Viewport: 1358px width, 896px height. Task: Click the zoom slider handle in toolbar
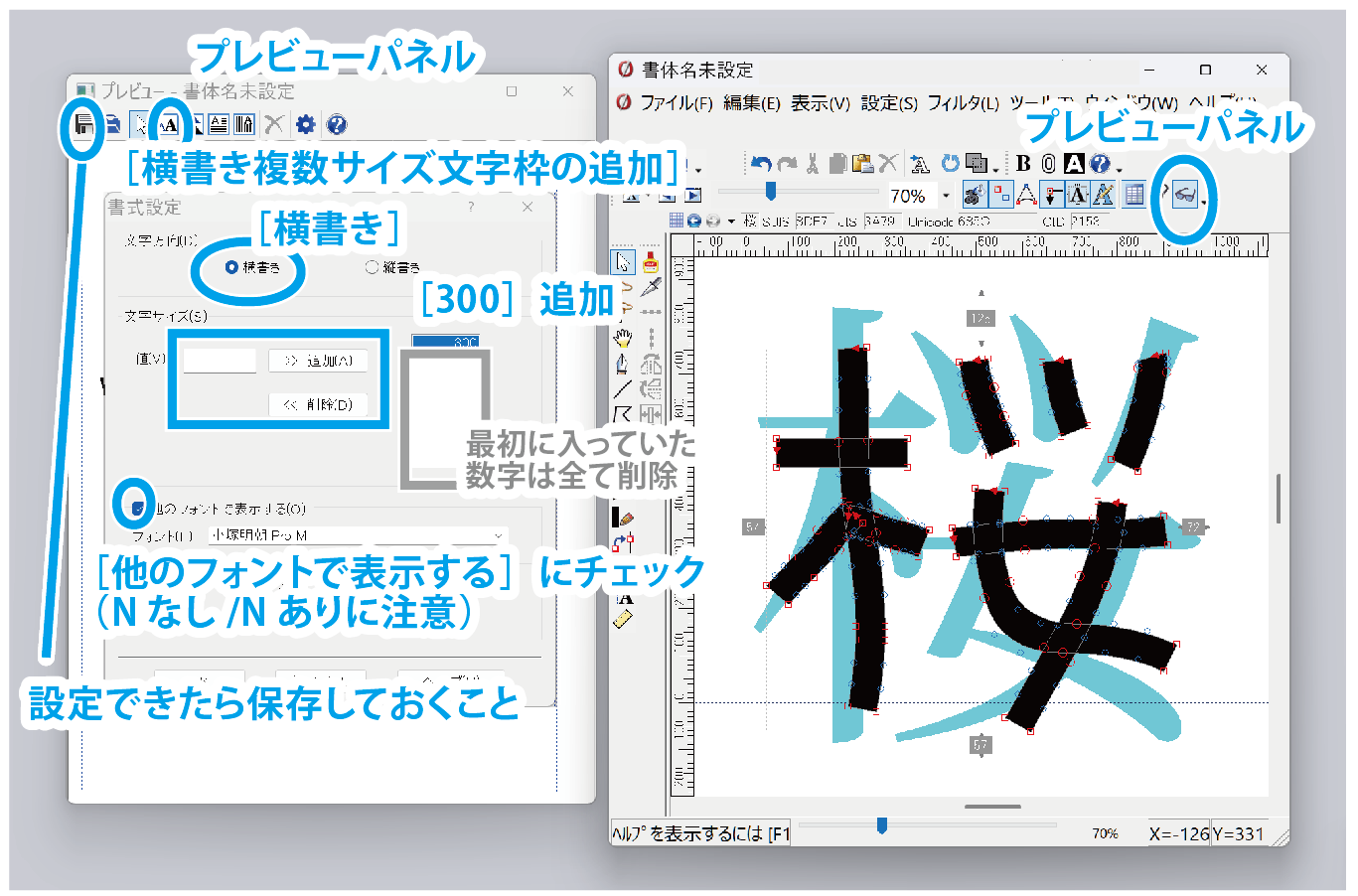click(770, 191)
